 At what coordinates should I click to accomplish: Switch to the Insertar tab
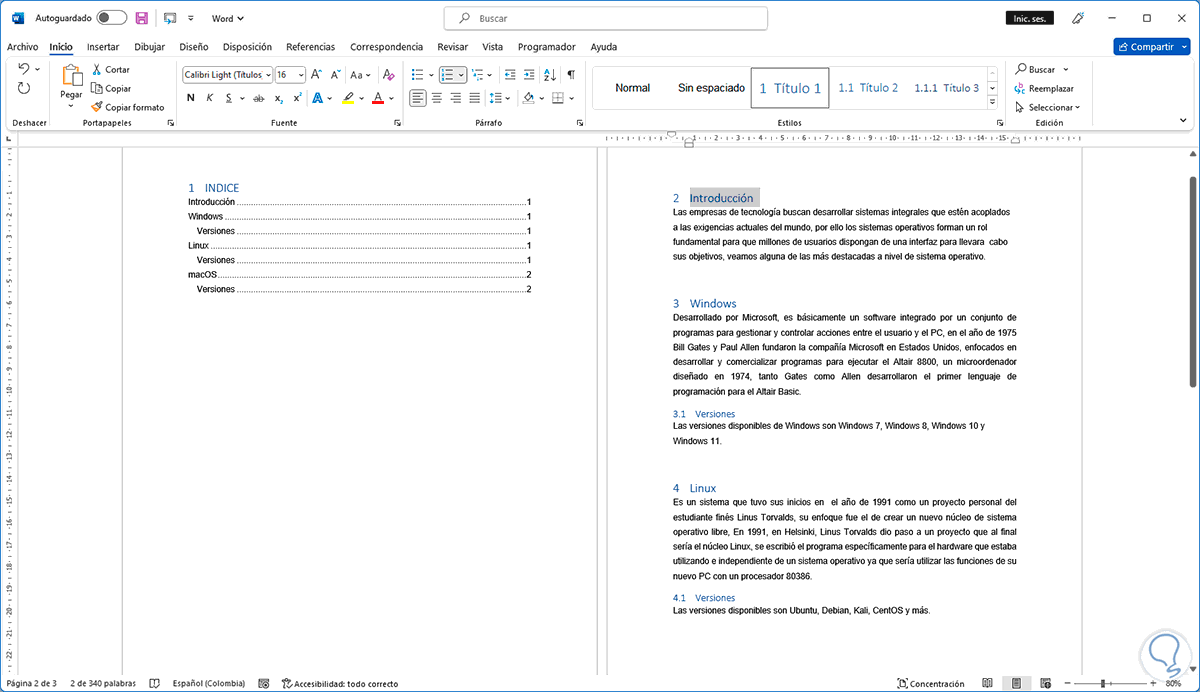point(103,46)
